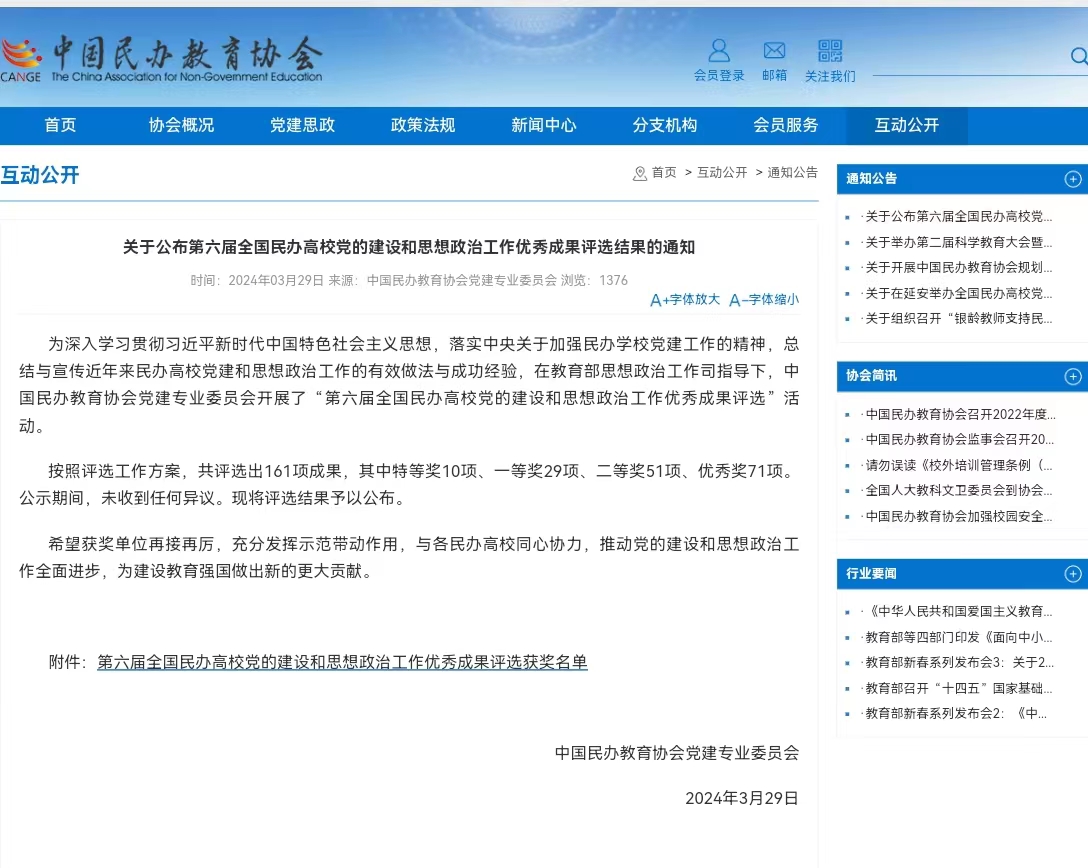Click the location pin icon in breadcrumb
This screenshot has height=868, width=1088.
(x=640, y=174)
